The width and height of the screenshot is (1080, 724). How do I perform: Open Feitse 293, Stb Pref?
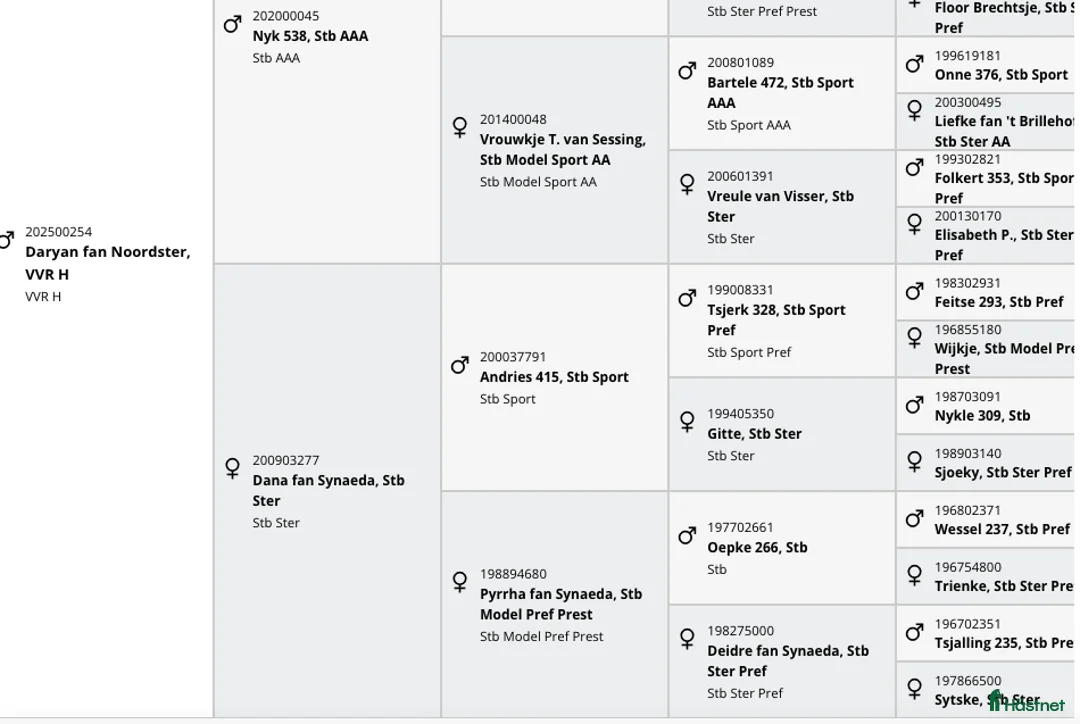coord(998,302)
